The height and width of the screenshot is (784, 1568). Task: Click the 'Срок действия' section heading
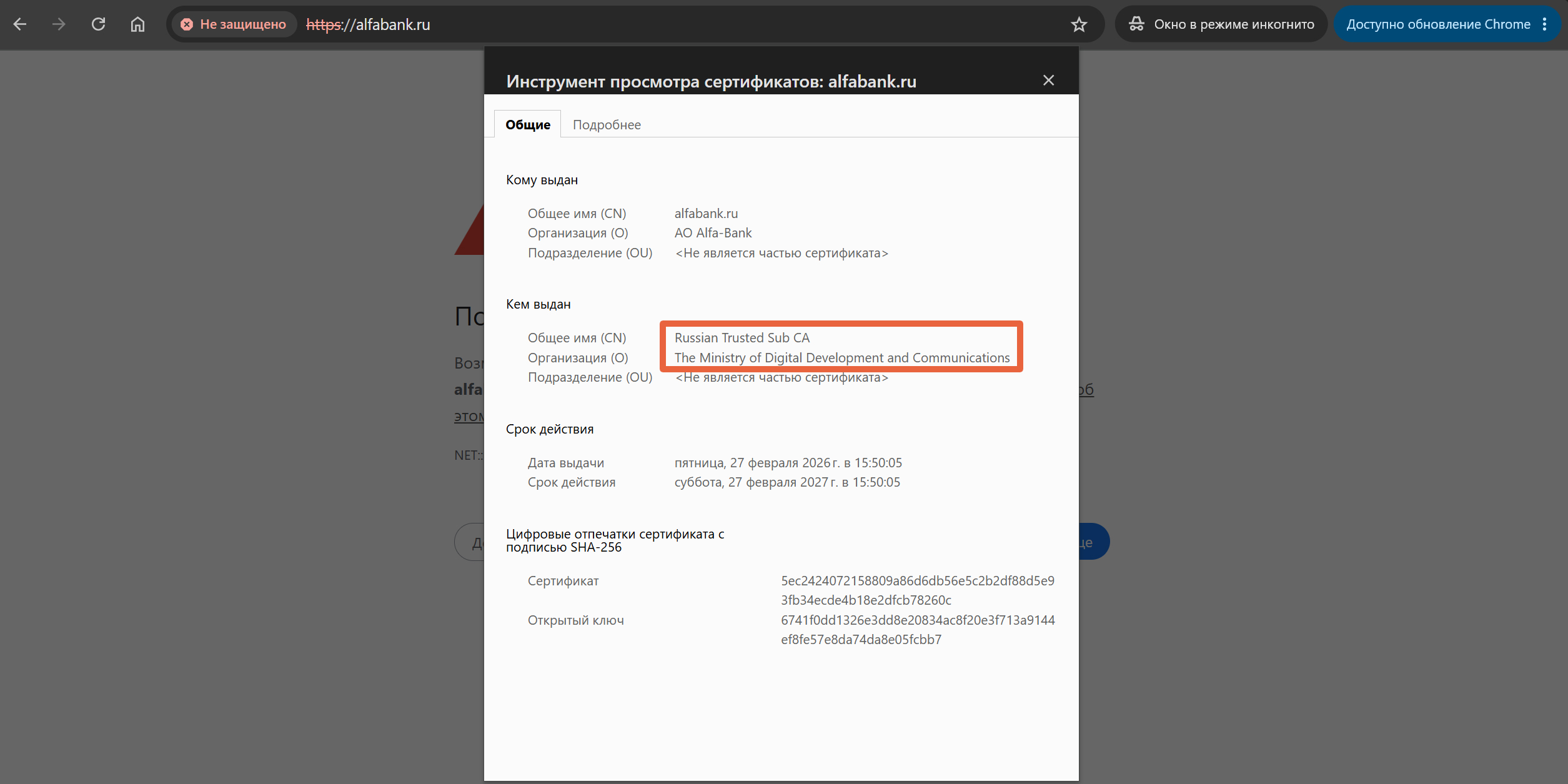click(x=550, y=429)
